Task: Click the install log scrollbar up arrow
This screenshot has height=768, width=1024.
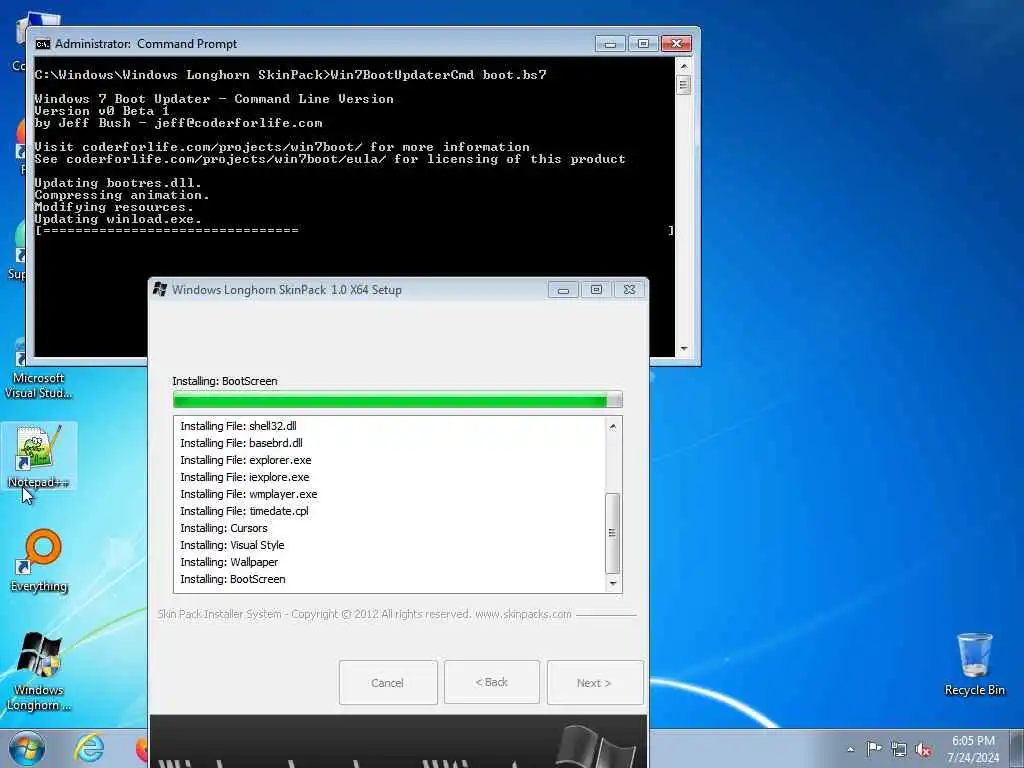Action: click(x=613, y=426)
